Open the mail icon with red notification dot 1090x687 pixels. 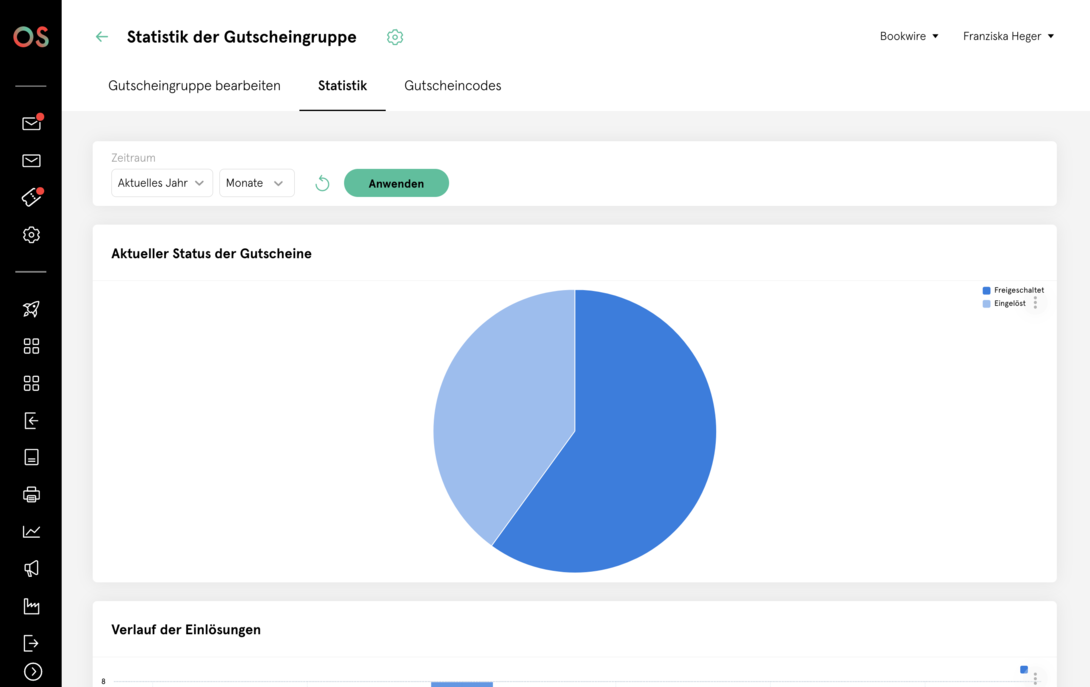(32, 123)
